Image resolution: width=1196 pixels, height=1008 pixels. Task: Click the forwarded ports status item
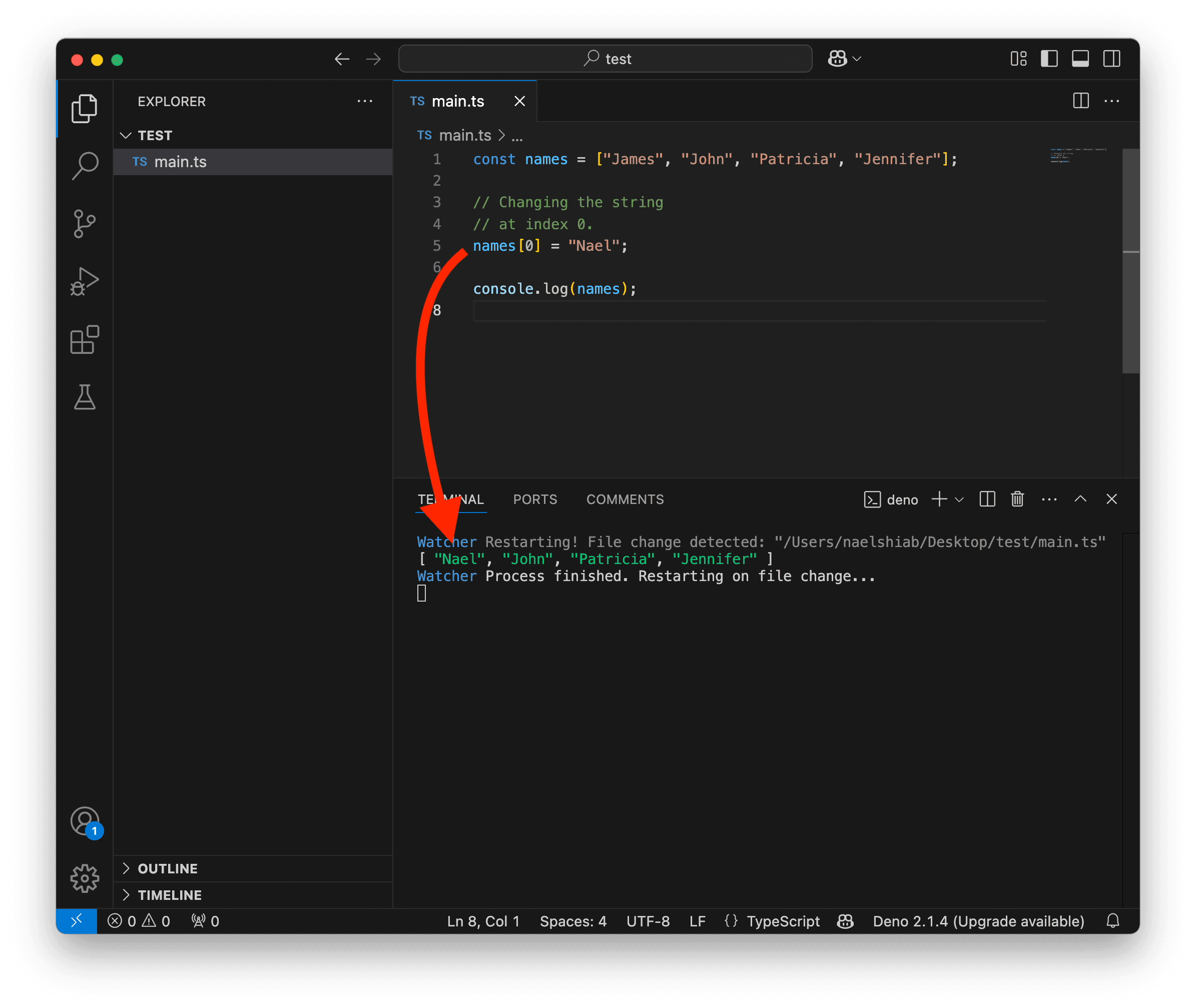point(205,920)
